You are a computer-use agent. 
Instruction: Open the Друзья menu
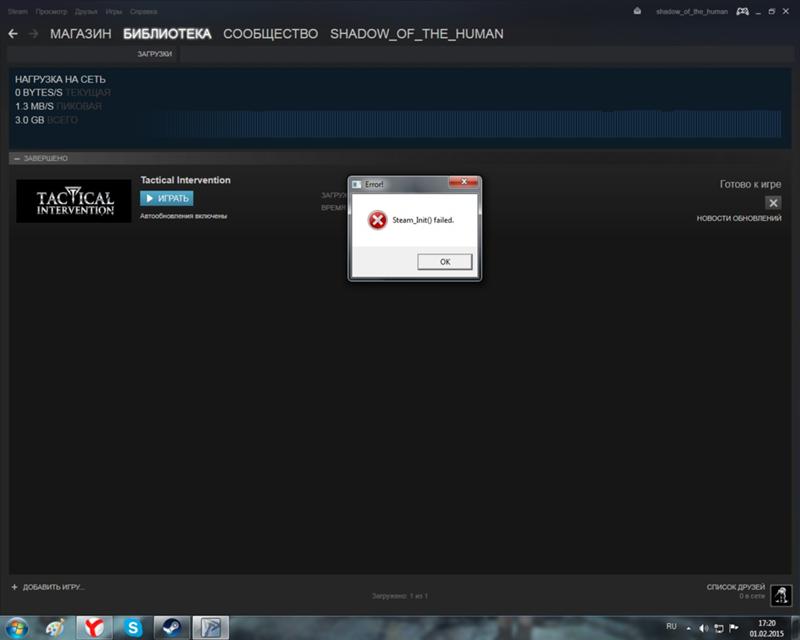86,11
